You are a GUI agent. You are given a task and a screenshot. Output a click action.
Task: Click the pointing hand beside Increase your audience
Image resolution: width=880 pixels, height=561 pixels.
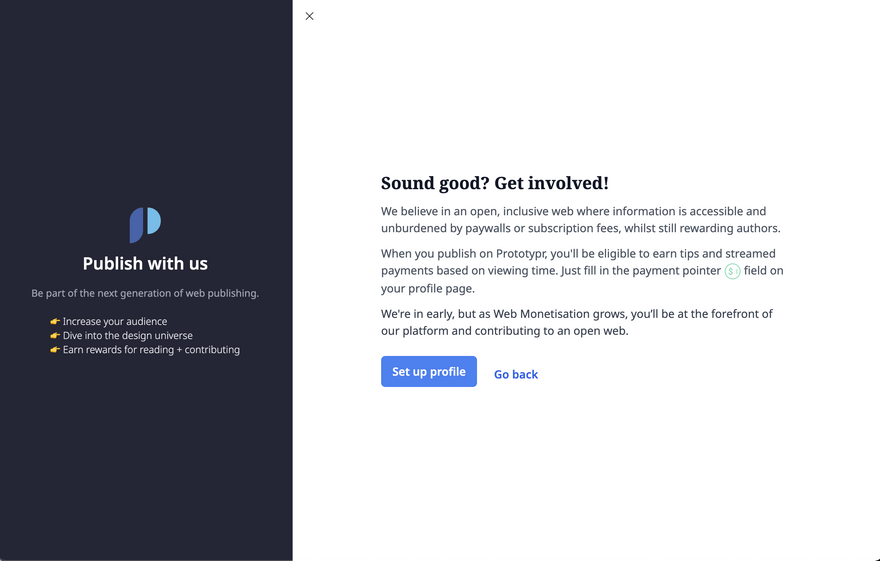tap(54, 321)
